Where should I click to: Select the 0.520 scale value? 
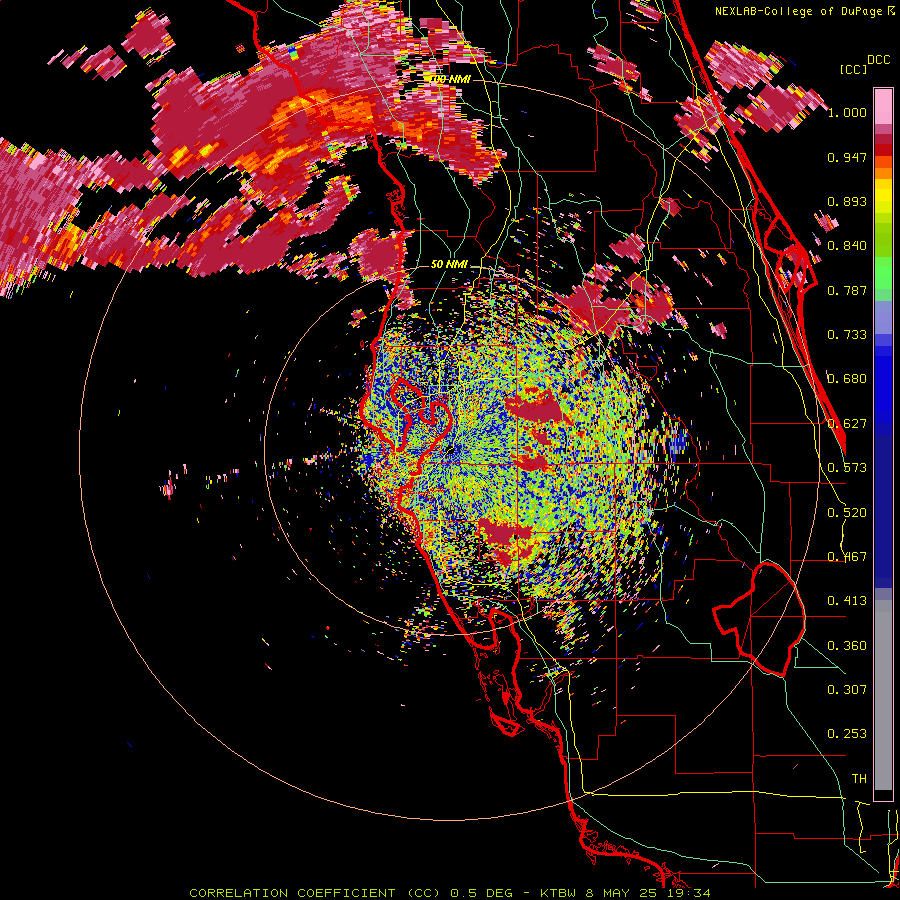tap(847, 513)
